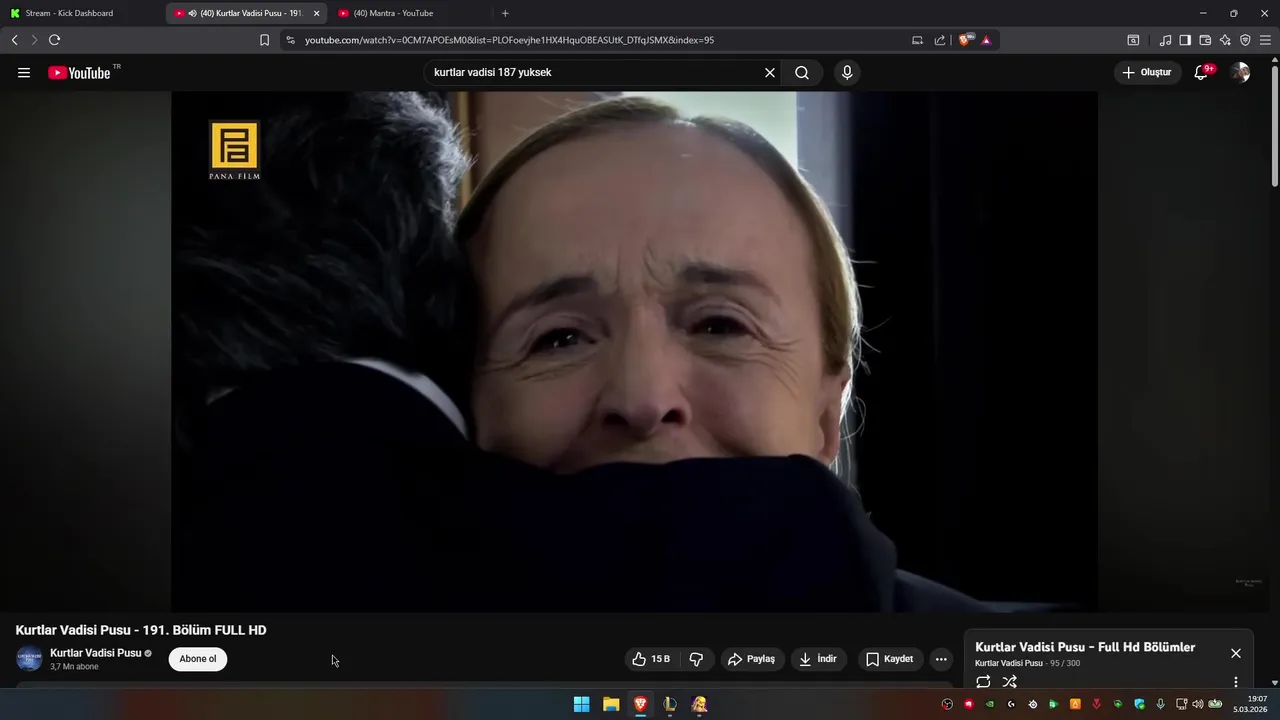Open the account avatar menu
Image resolution: width=1280 pixels, height=720 pixels.
pyautogui.click(x=1240, y=72)
